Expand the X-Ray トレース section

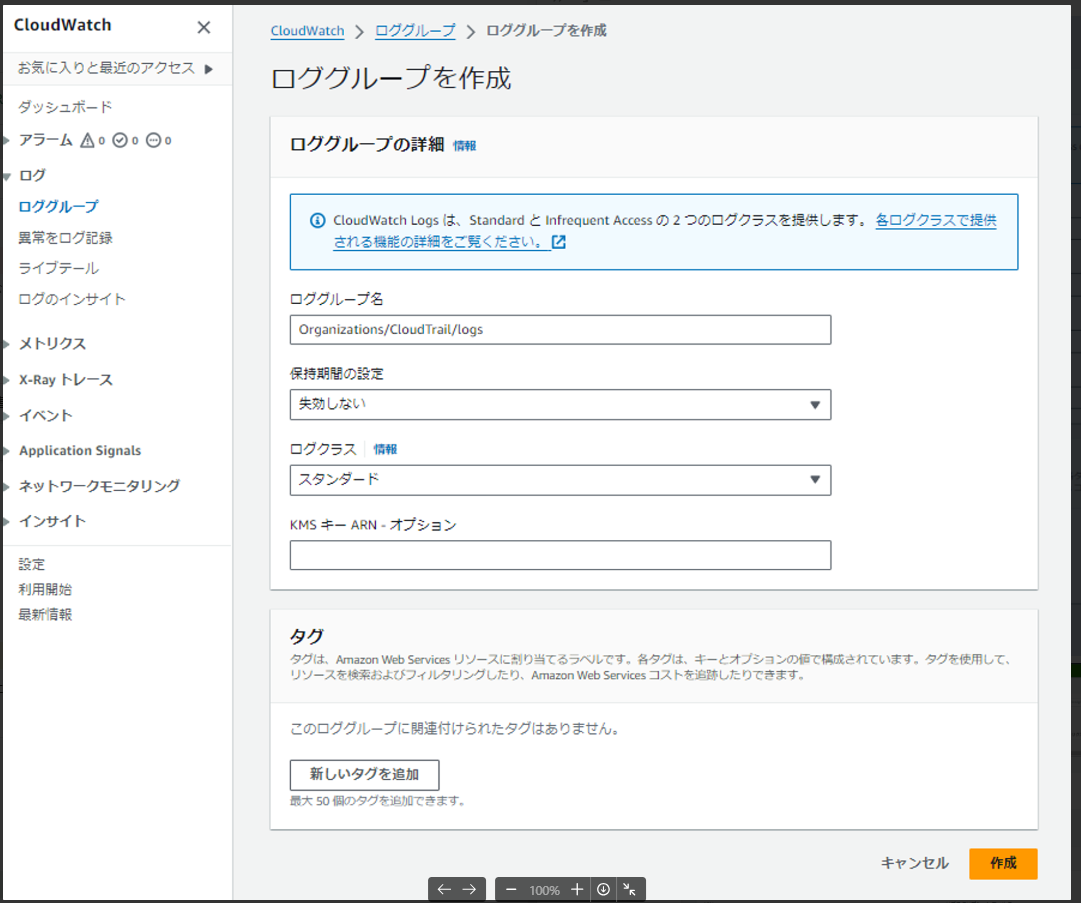click(x=6, y=380)
